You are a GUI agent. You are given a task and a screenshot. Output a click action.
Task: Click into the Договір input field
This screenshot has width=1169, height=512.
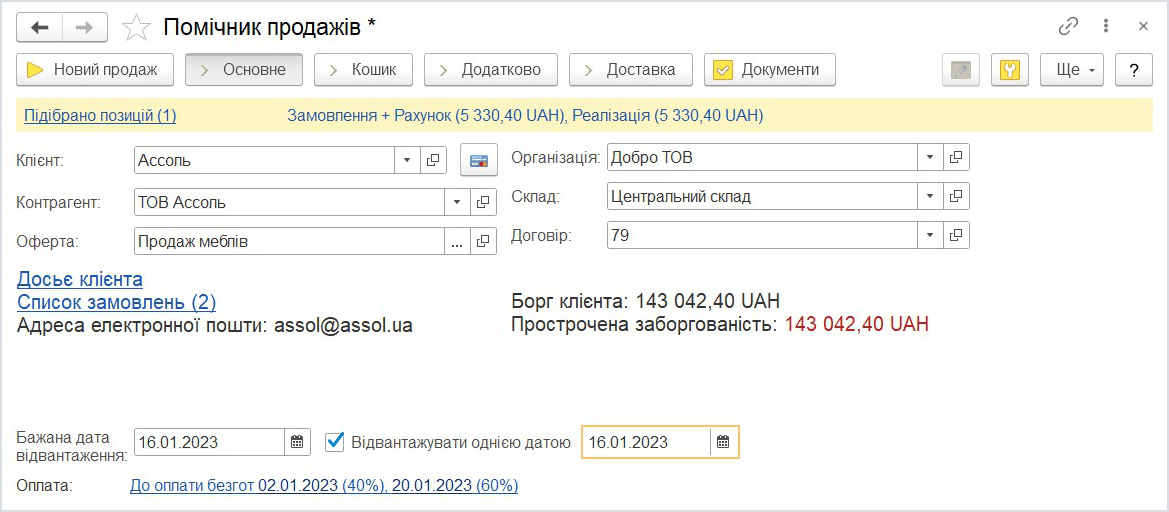click(x=760, y=235)
